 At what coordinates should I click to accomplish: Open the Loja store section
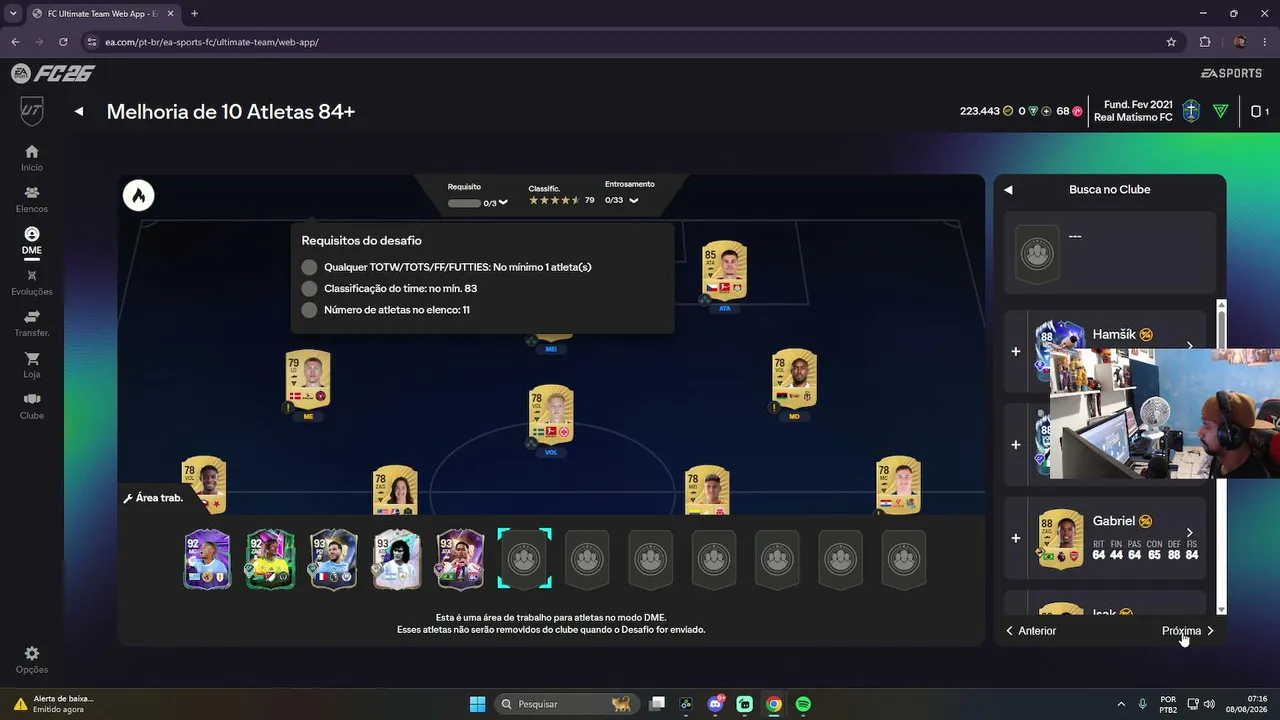32,365
